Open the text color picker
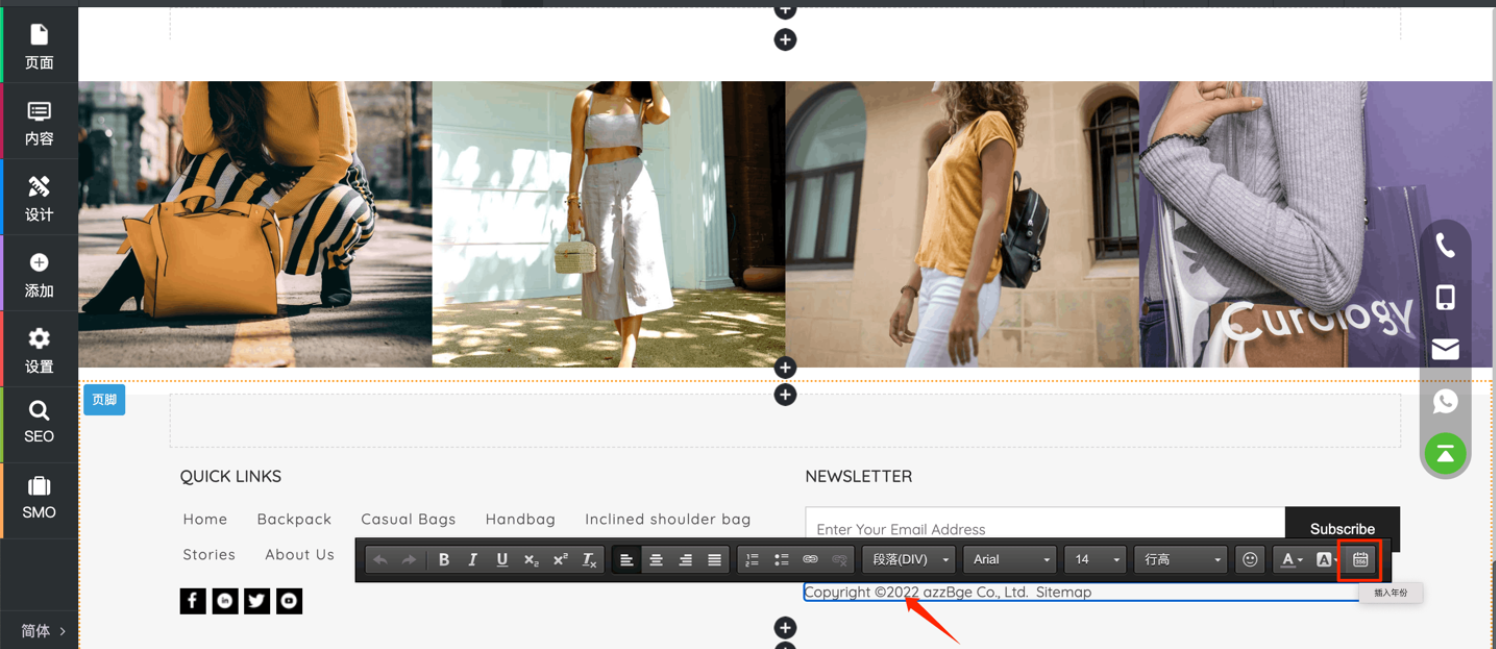The height and width of the screenshot is (649, 1496). click(1291, 560)
